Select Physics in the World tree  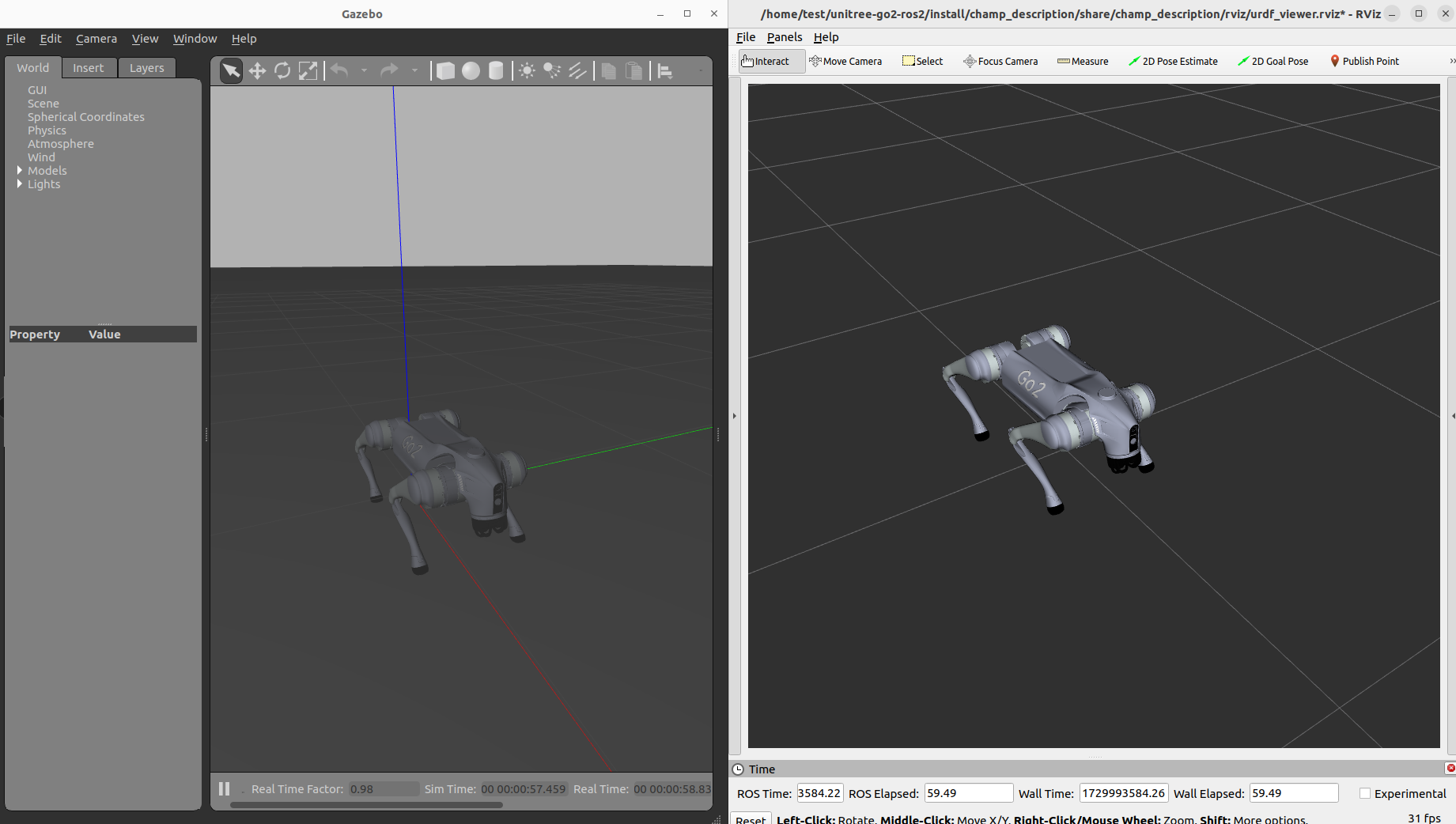tap(47, 130)
